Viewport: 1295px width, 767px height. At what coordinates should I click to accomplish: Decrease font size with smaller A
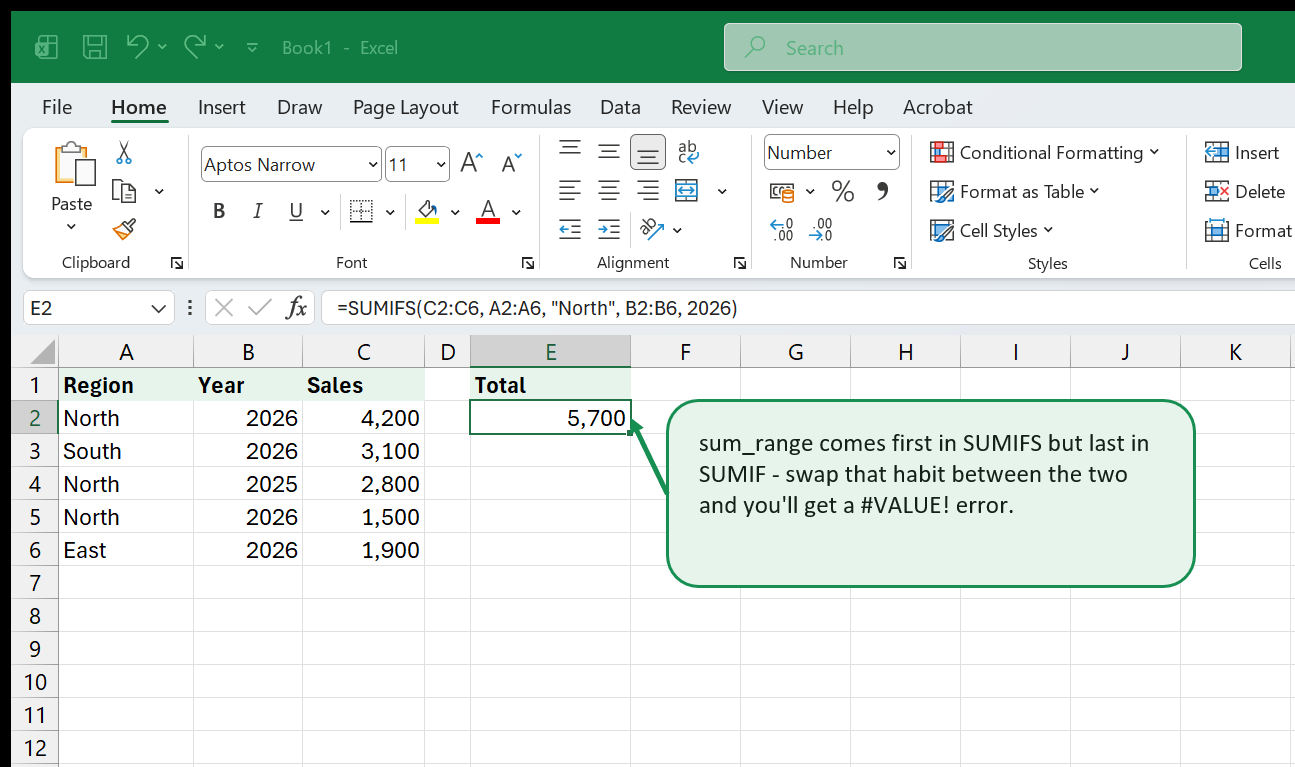tap(511, 163)
